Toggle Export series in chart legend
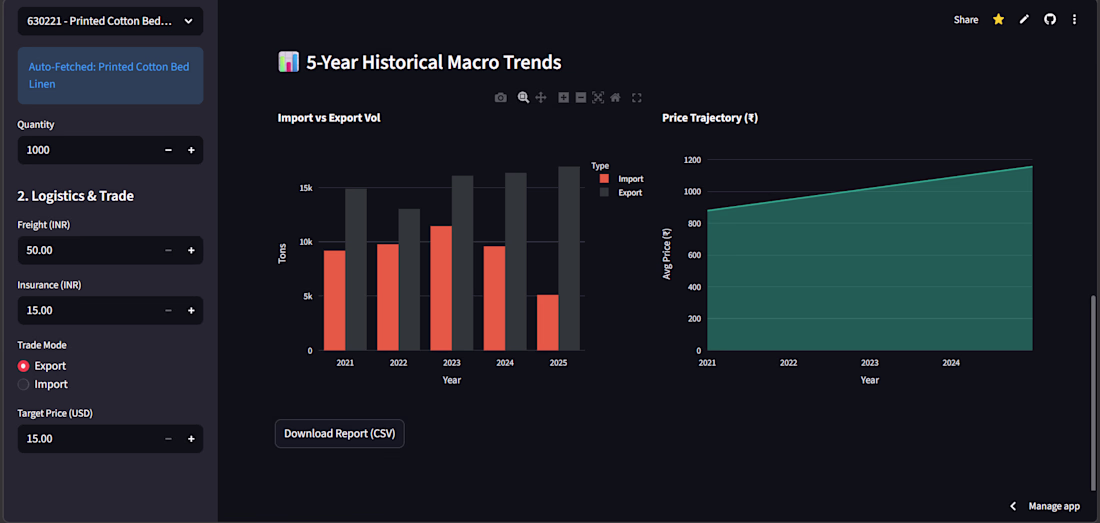This screenshot has width=1100, height=523. 621,192
